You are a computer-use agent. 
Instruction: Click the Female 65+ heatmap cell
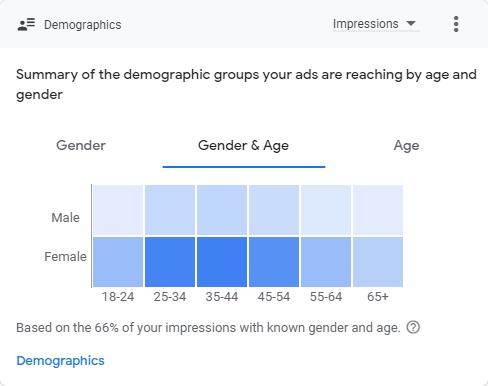[x=378, y=262]
